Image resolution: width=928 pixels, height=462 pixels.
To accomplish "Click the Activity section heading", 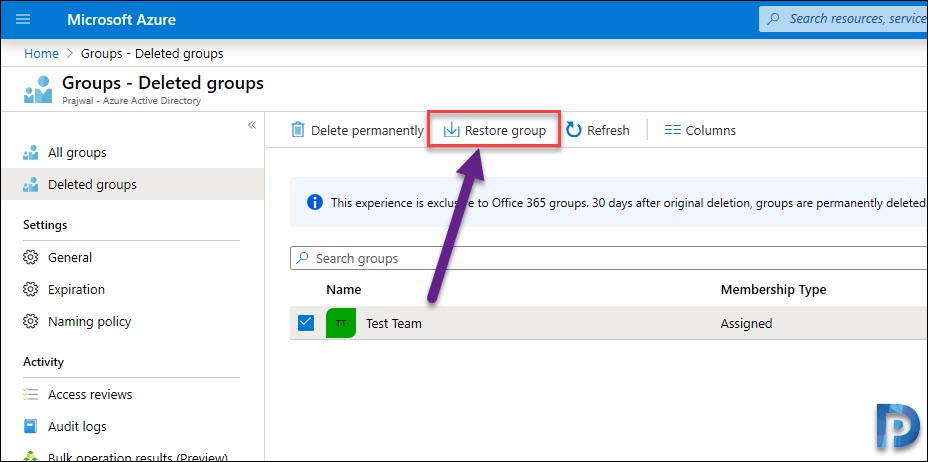I will [x=43, y=362].
